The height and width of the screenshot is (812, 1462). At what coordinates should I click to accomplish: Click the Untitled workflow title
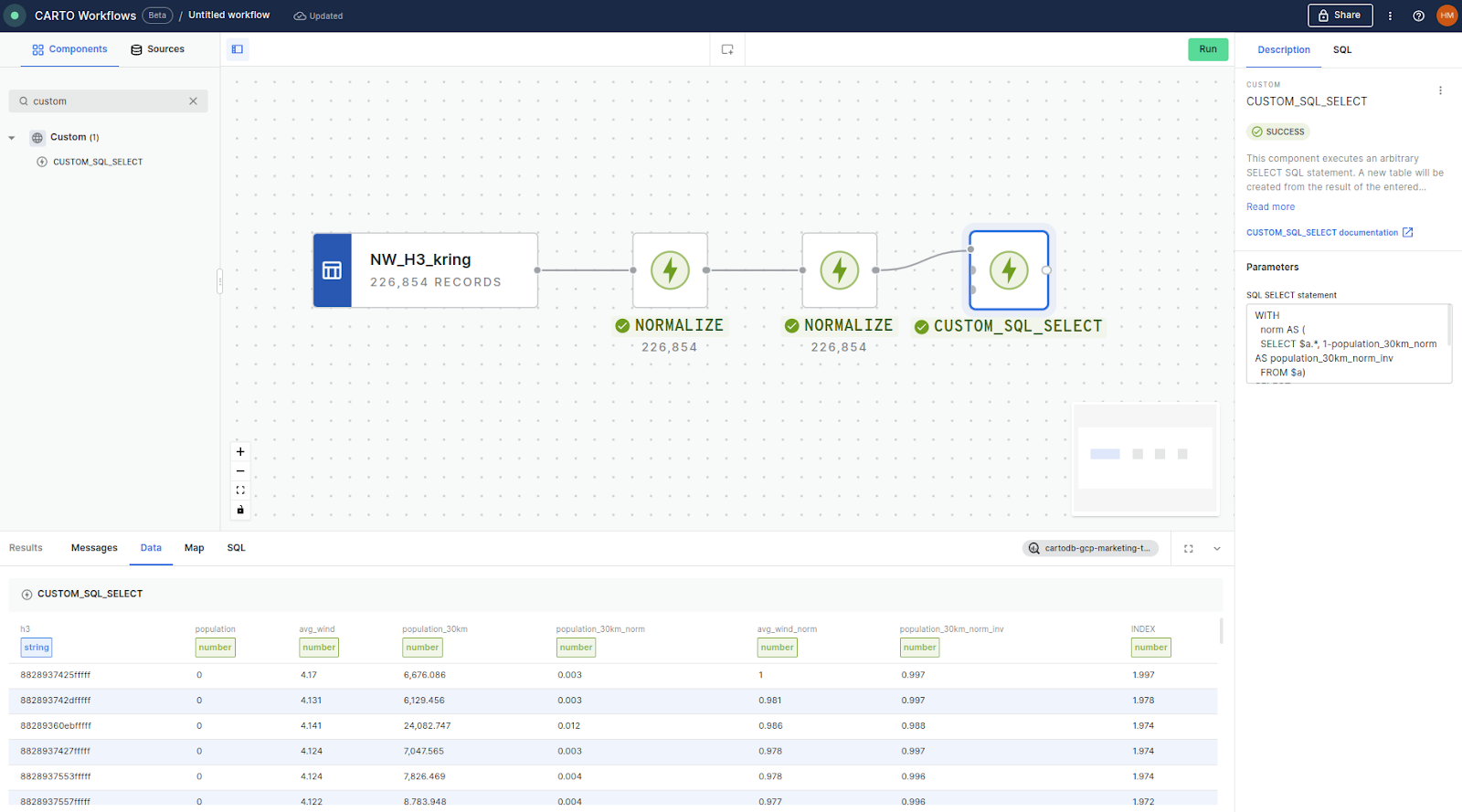point(229,16)
